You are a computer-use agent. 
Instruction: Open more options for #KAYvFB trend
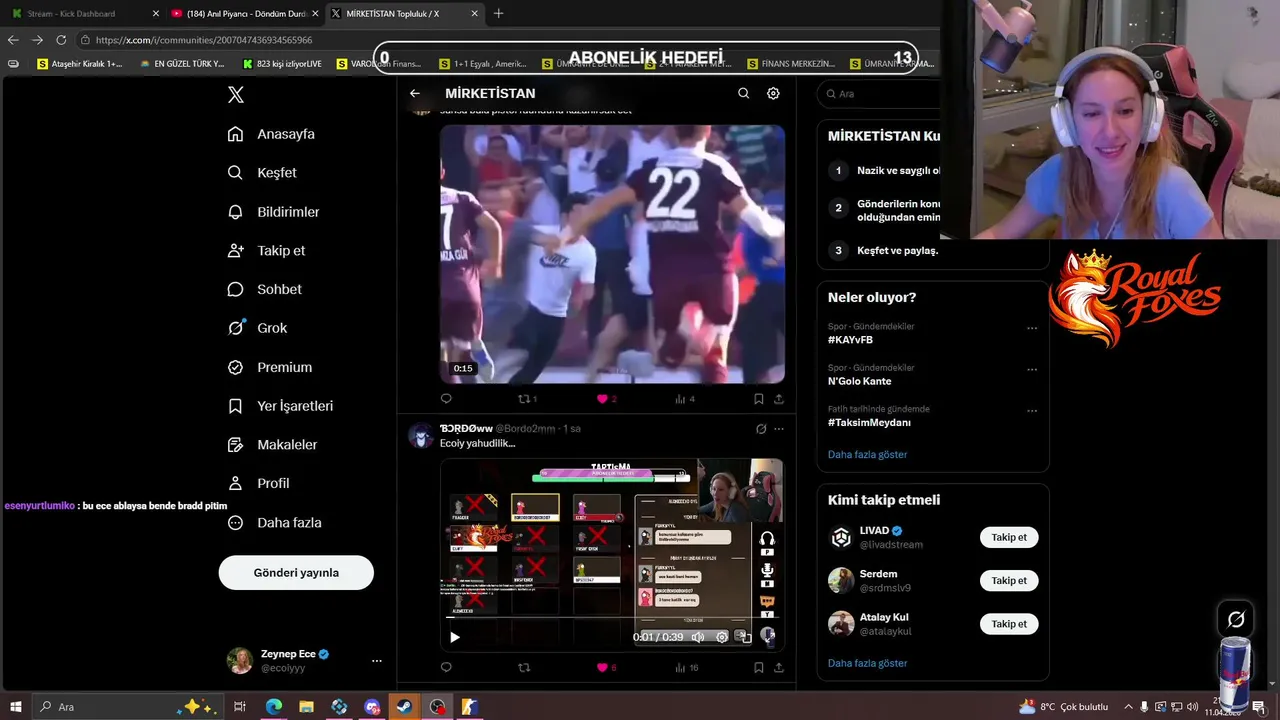1032,328
